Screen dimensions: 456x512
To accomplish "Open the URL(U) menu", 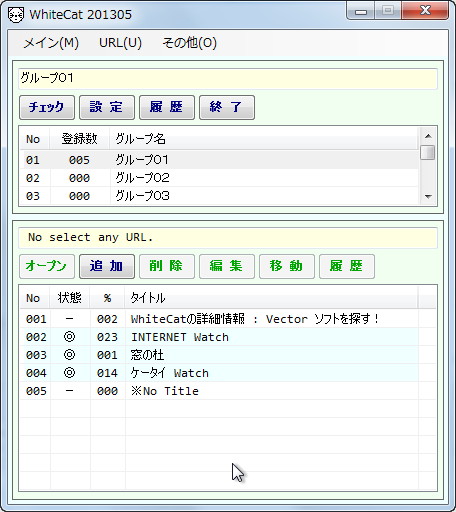I will 120,43.
